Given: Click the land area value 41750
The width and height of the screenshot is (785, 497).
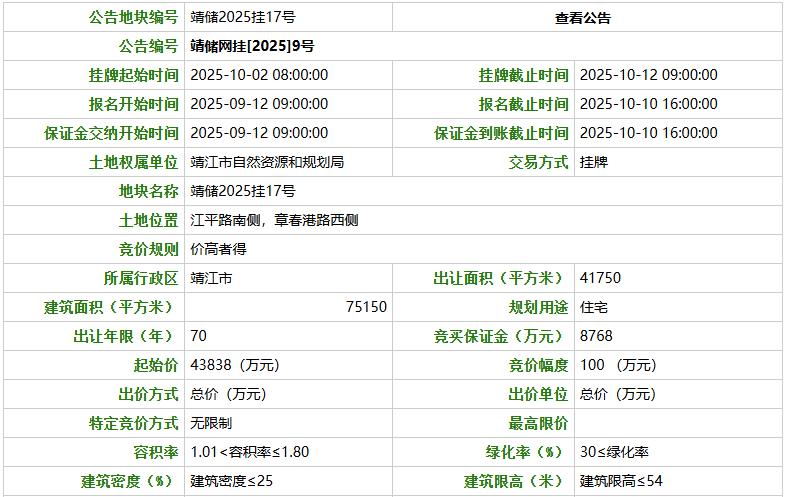Looking at the screenshot, I should pyautogui.click(x=600, y=278).
